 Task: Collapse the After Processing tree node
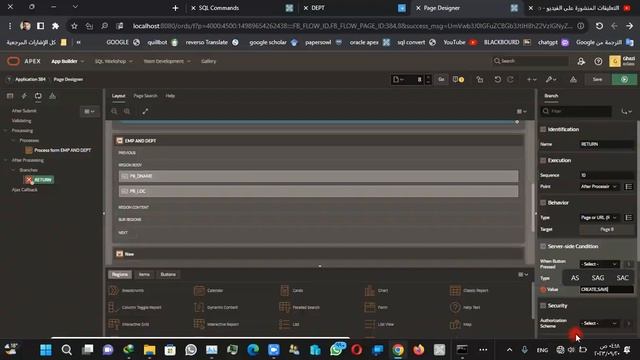tap(5, 160)
